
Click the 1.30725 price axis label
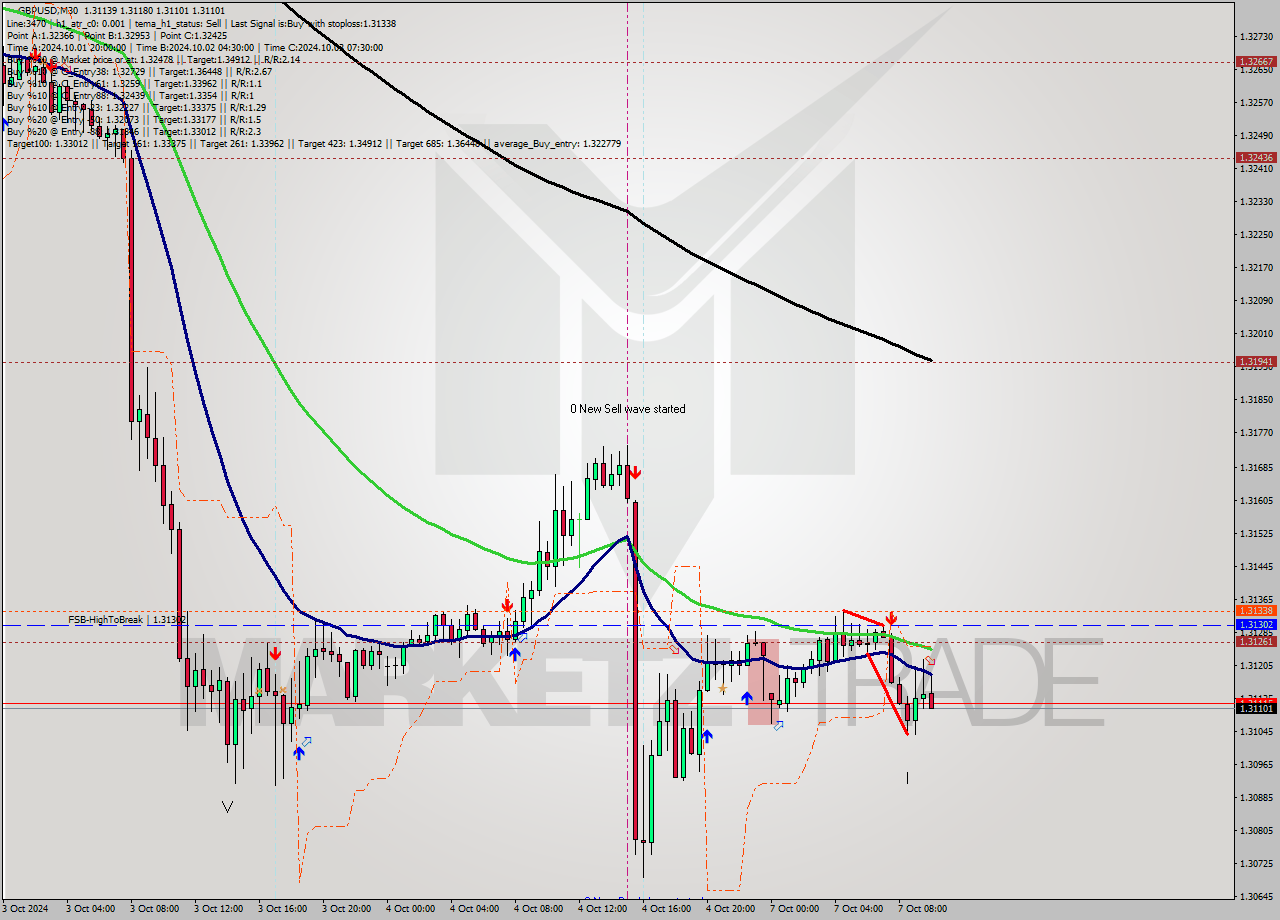1255,863
